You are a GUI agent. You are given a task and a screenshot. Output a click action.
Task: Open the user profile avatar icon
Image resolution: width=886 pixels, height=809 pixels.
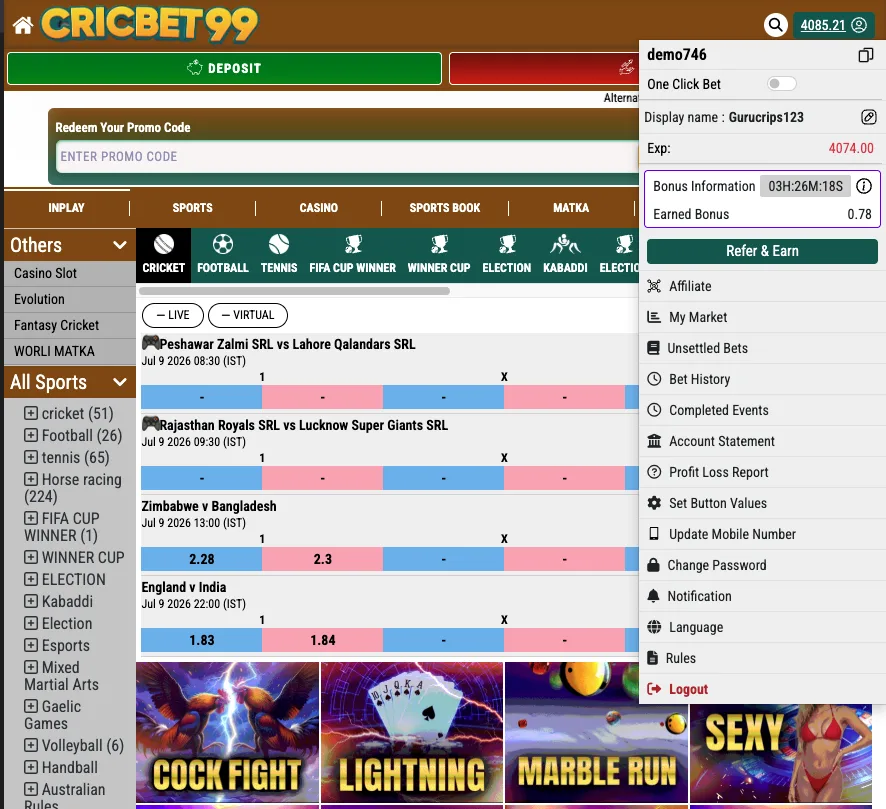pyautogui.click(x=859, y=25)
